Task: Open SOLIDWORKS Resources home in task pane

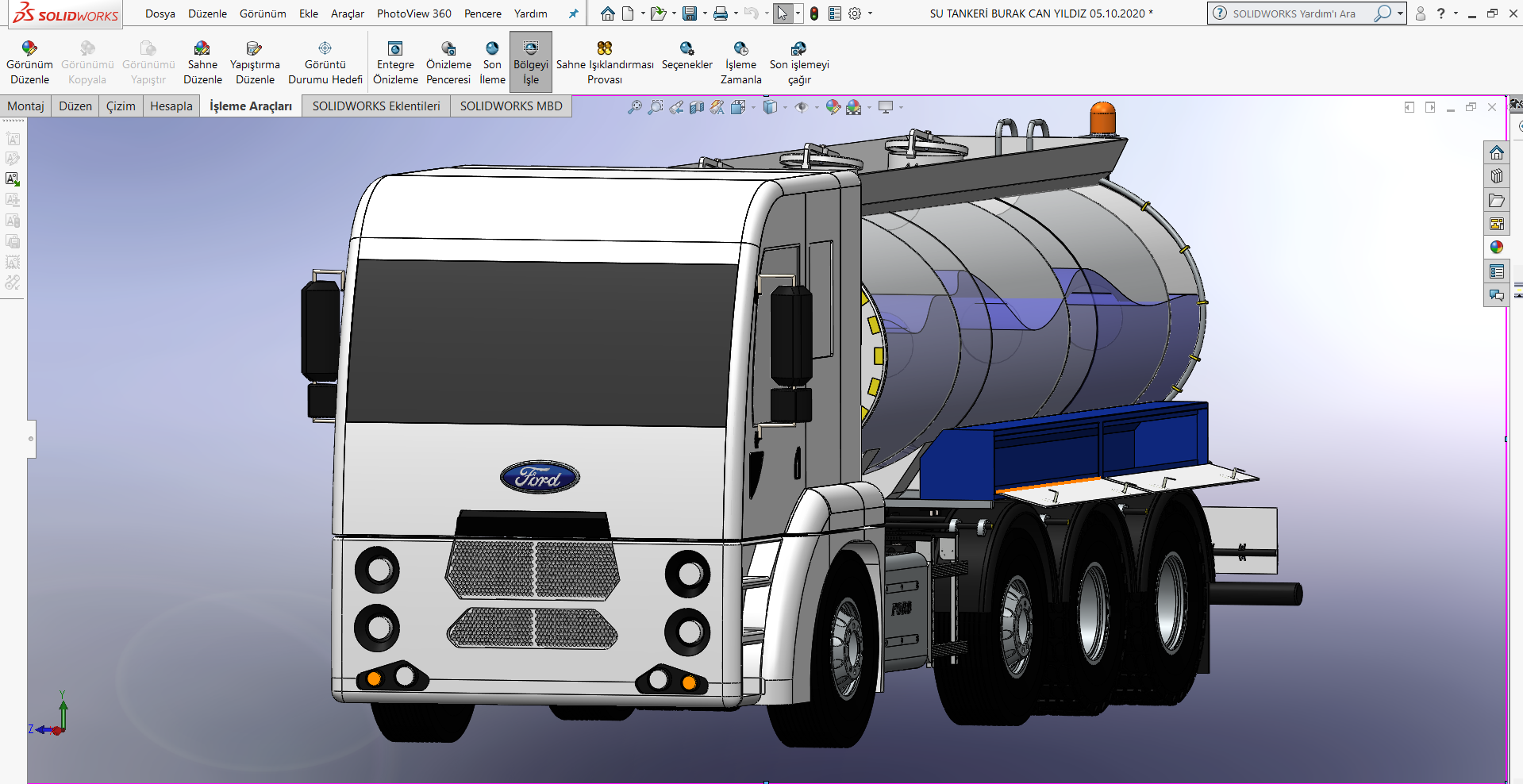Action: click(x=1497, y=152)
